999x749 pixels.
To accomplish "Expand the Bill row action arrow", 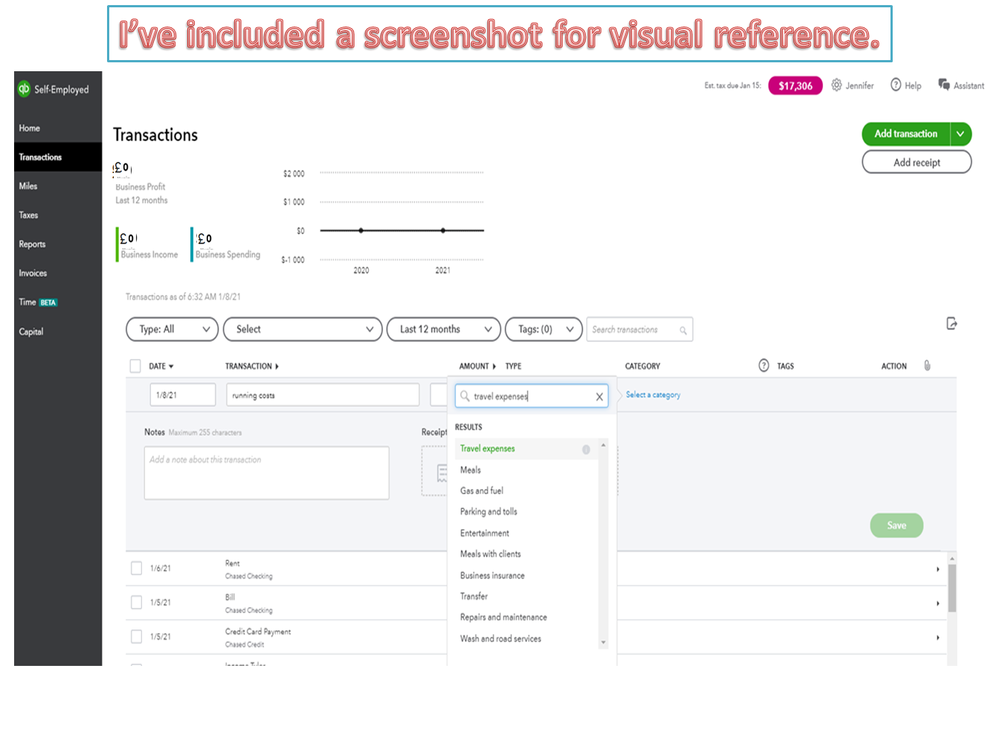I will (x=937, y=603).
